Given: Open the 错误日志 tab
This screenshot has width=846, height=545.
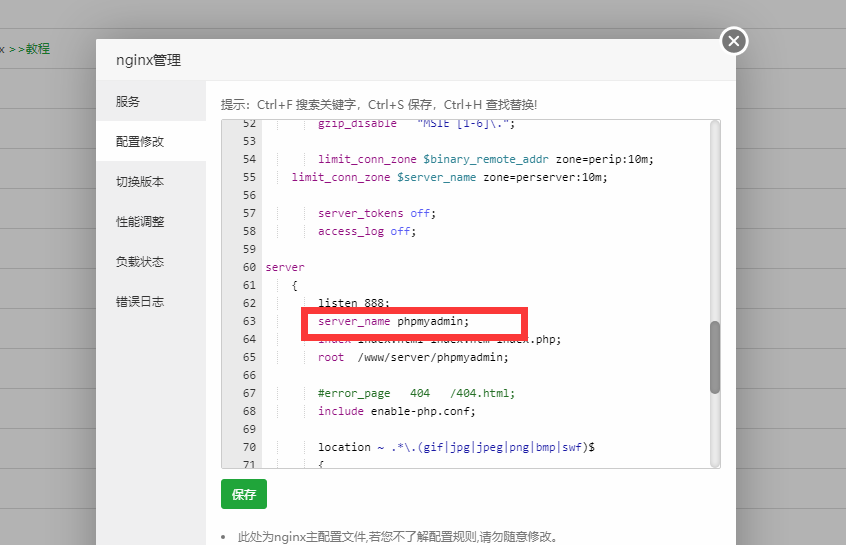Looking at the screenshot, I should (151, 301).
